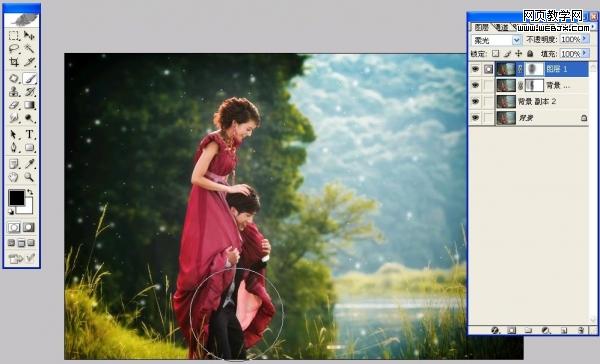Select the Path Selection arrow tool
This screenshot has width=600, height=364.
tap(14, 134)
